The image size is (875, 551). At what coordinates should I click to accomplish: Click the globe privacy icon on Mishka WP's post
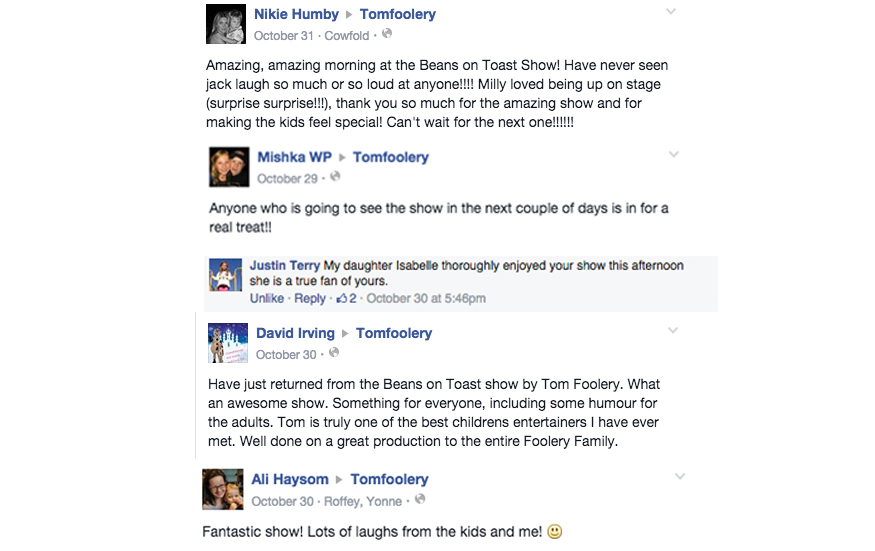(335, 177)
